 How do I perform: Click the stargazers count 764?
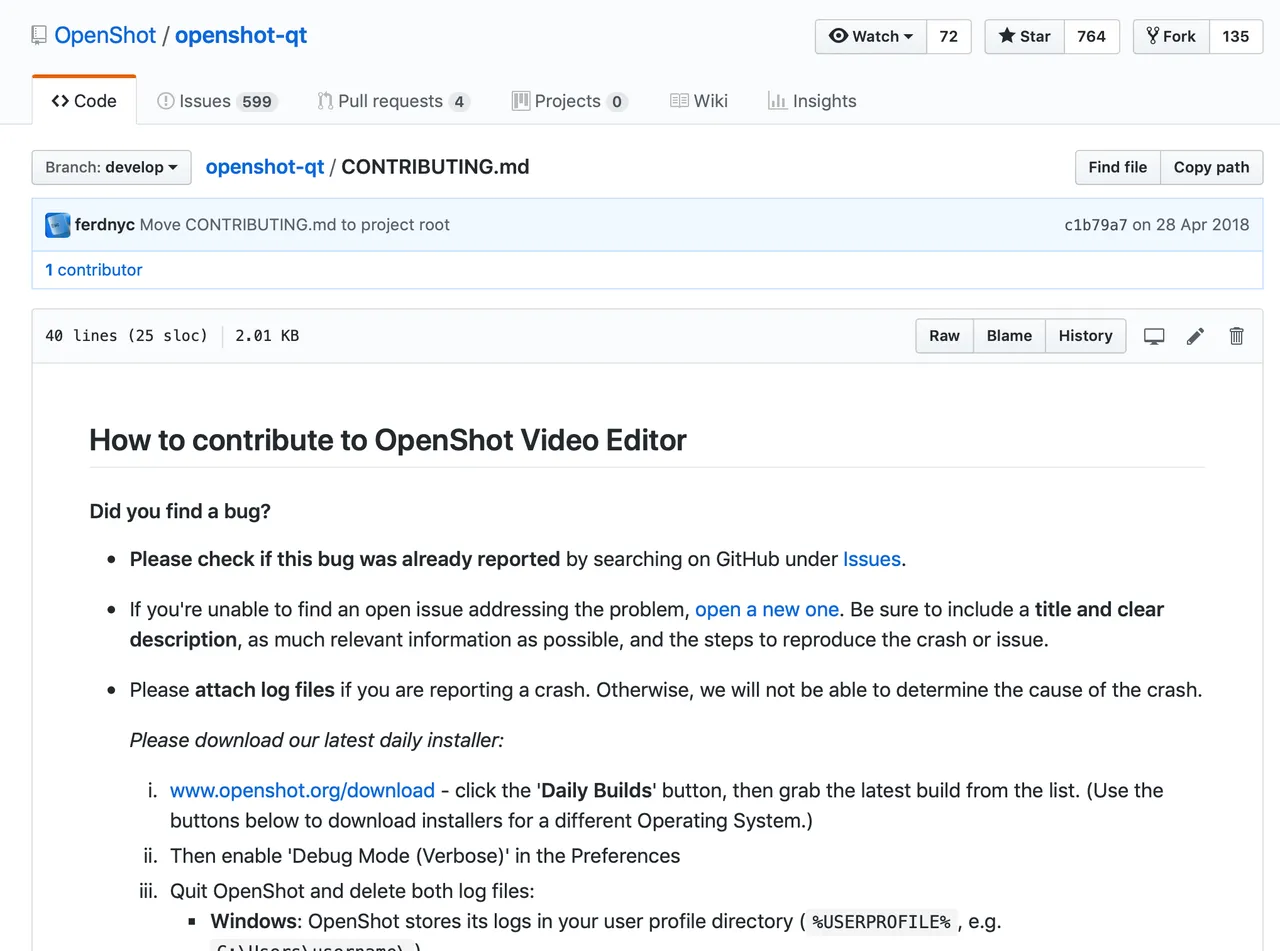pos(1091,36)
